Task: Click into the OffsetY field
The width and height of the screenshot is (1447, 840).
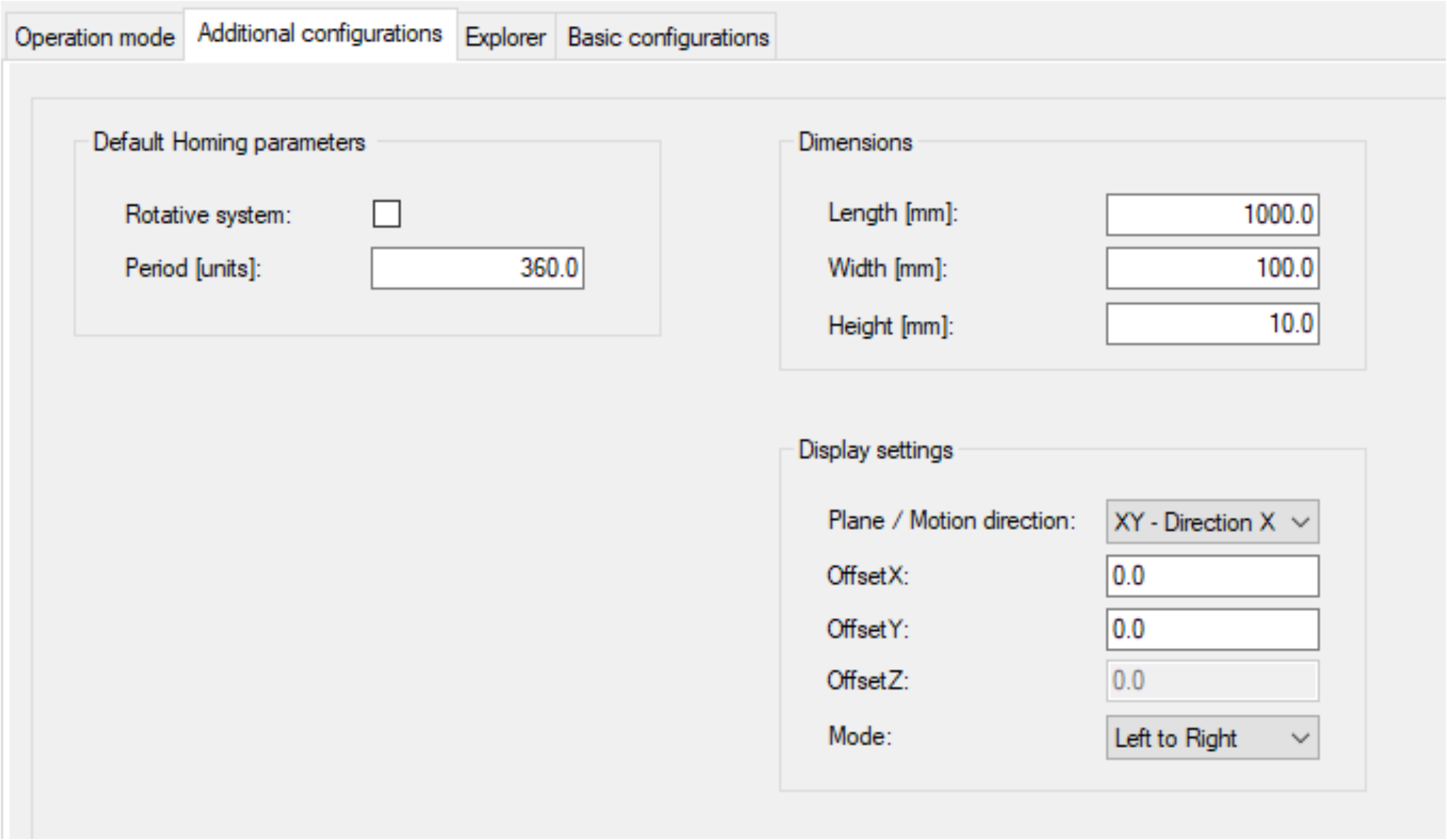Action: [x=1212, y=629]
